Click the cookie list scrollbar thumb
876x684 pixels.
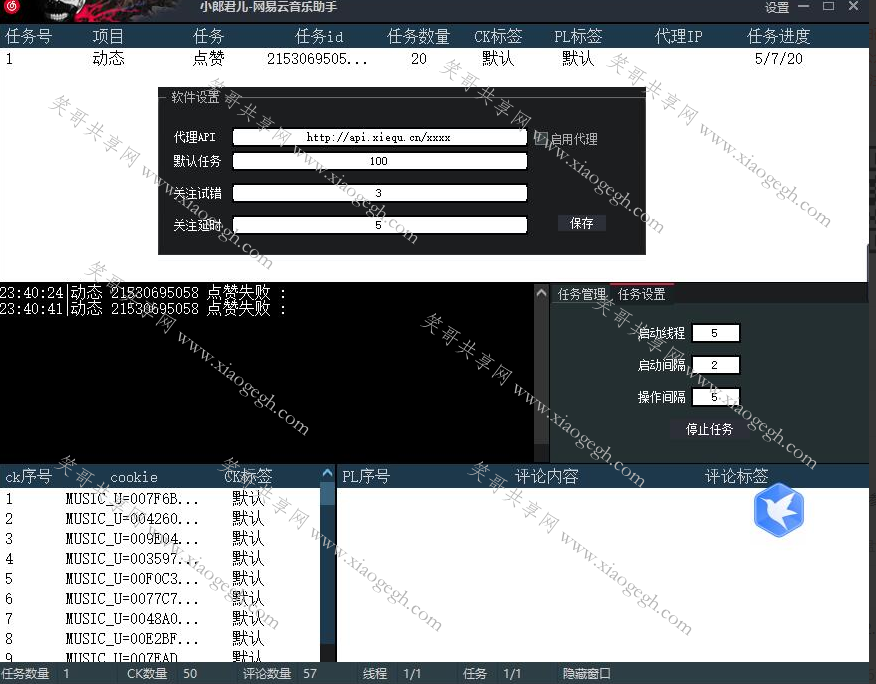328,493
